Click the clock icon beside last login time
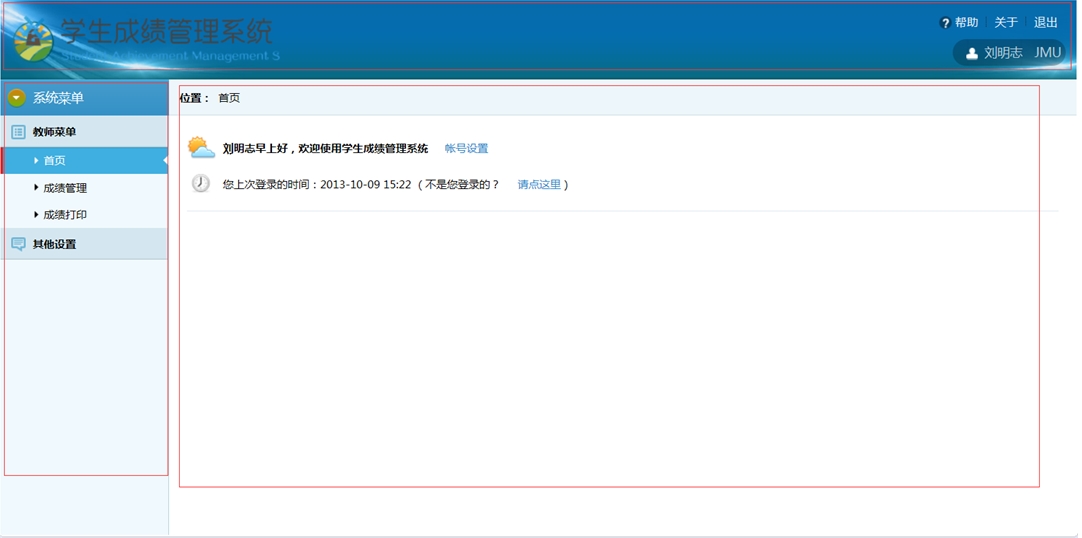 (201, 184)
